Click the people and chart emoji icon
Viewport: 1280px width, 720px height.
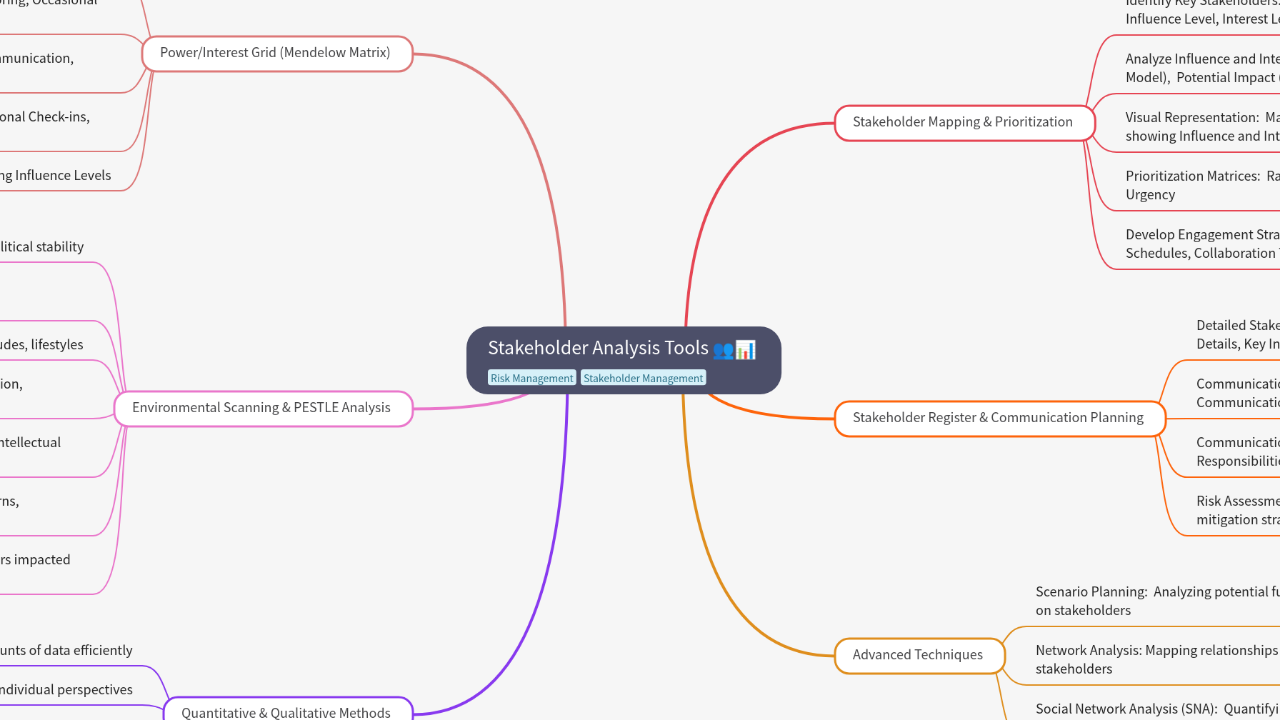(x=735, y=349)
